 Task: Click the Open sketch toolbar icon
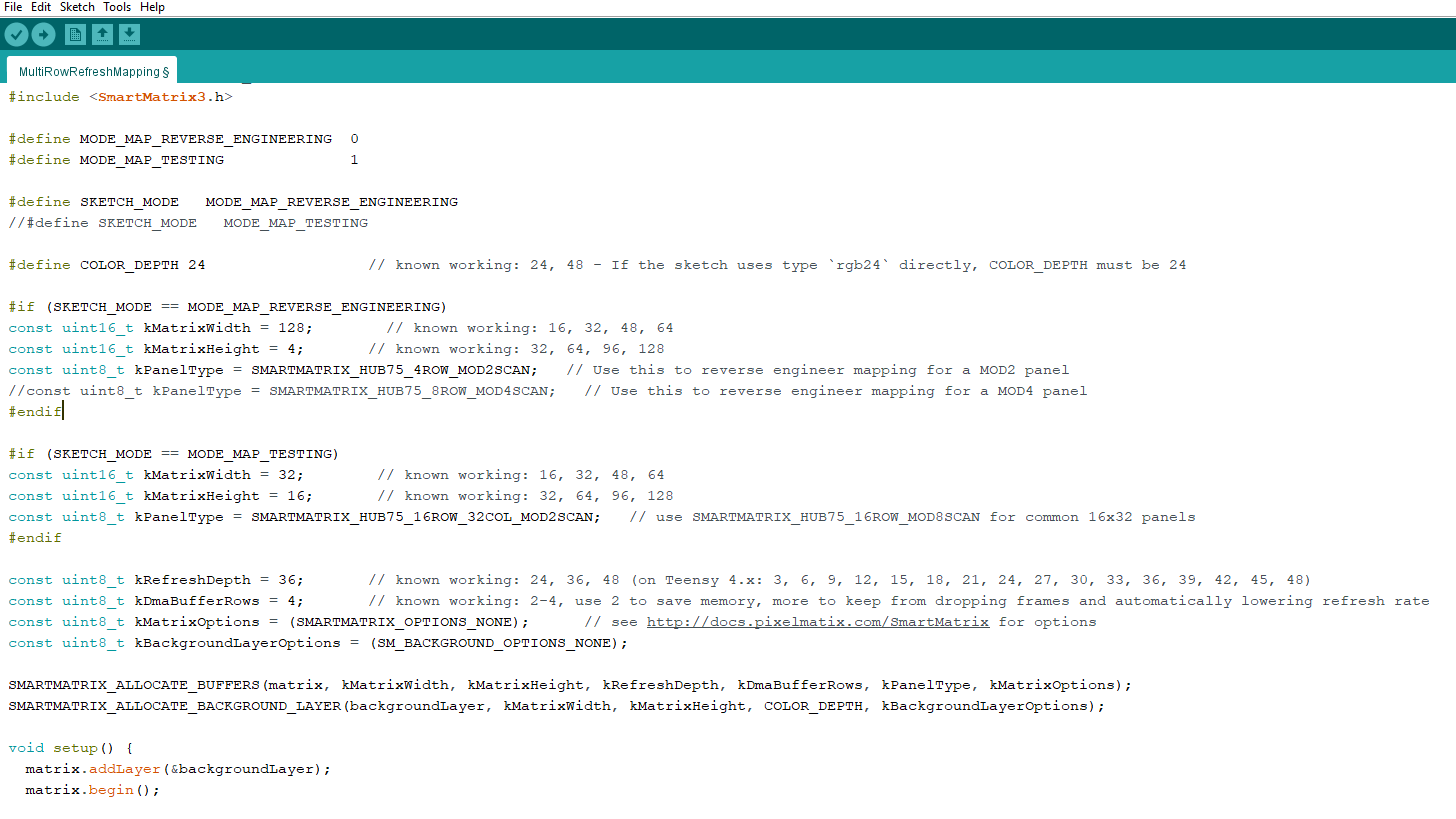tap(103, 33)
